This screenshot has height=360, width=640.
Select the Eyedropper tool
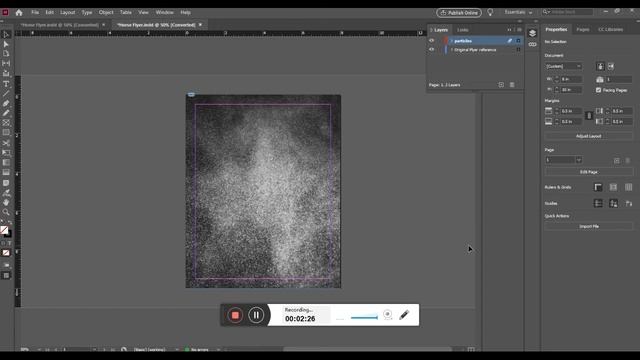pyautogui.click(x=6, y=192)
